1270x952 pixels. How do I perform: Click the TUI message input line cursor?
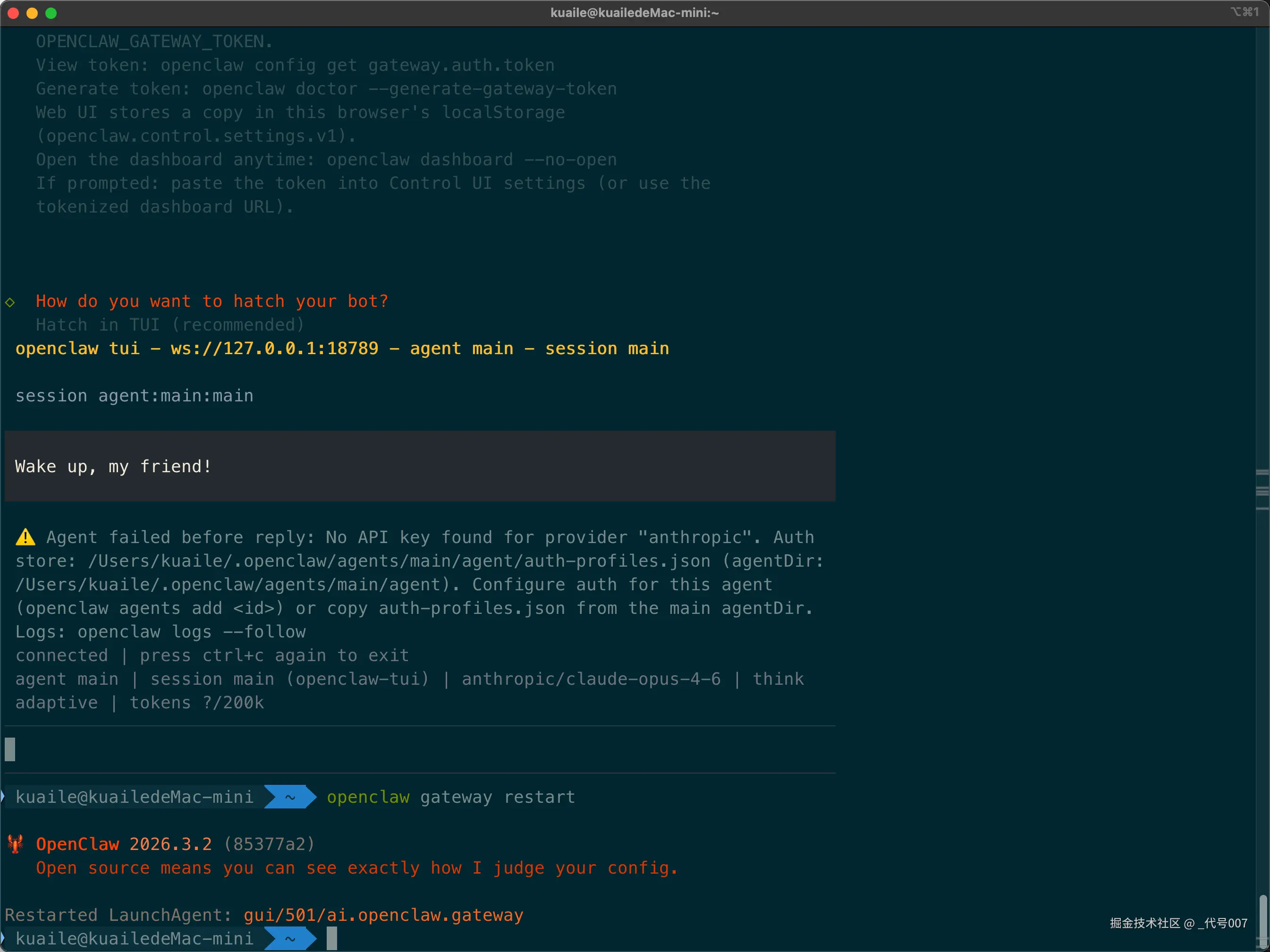coord(10,749)
